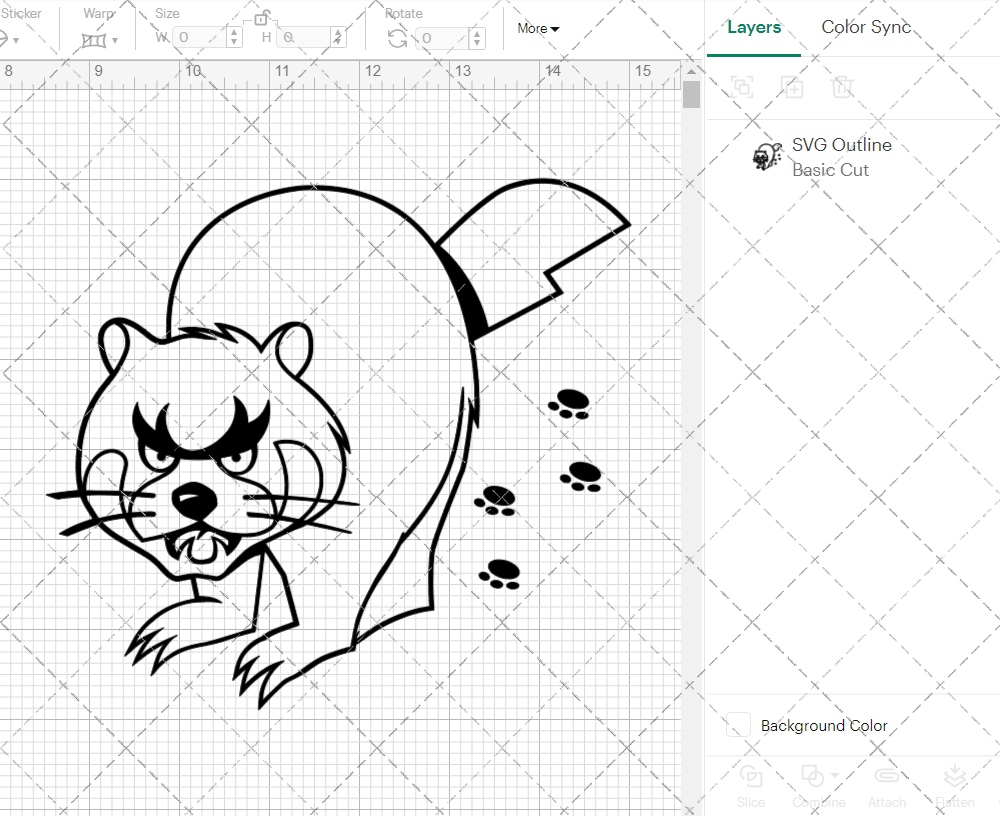Click the Width input field
The image size is (1000, 816).
click(200, 38)
